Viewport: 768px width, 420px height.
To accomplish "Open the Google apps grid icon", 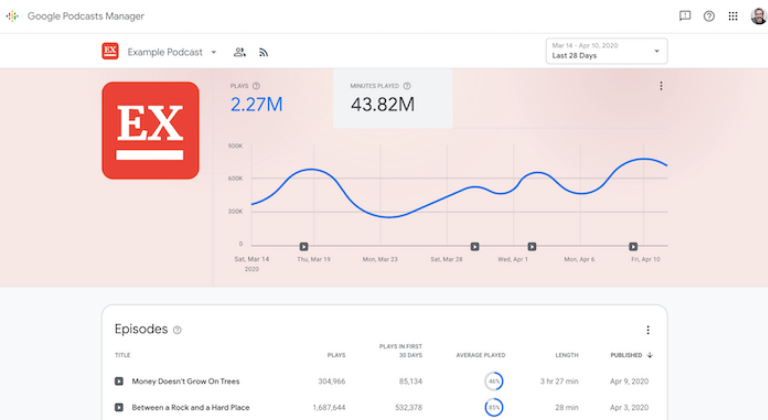I will point(733,16).
